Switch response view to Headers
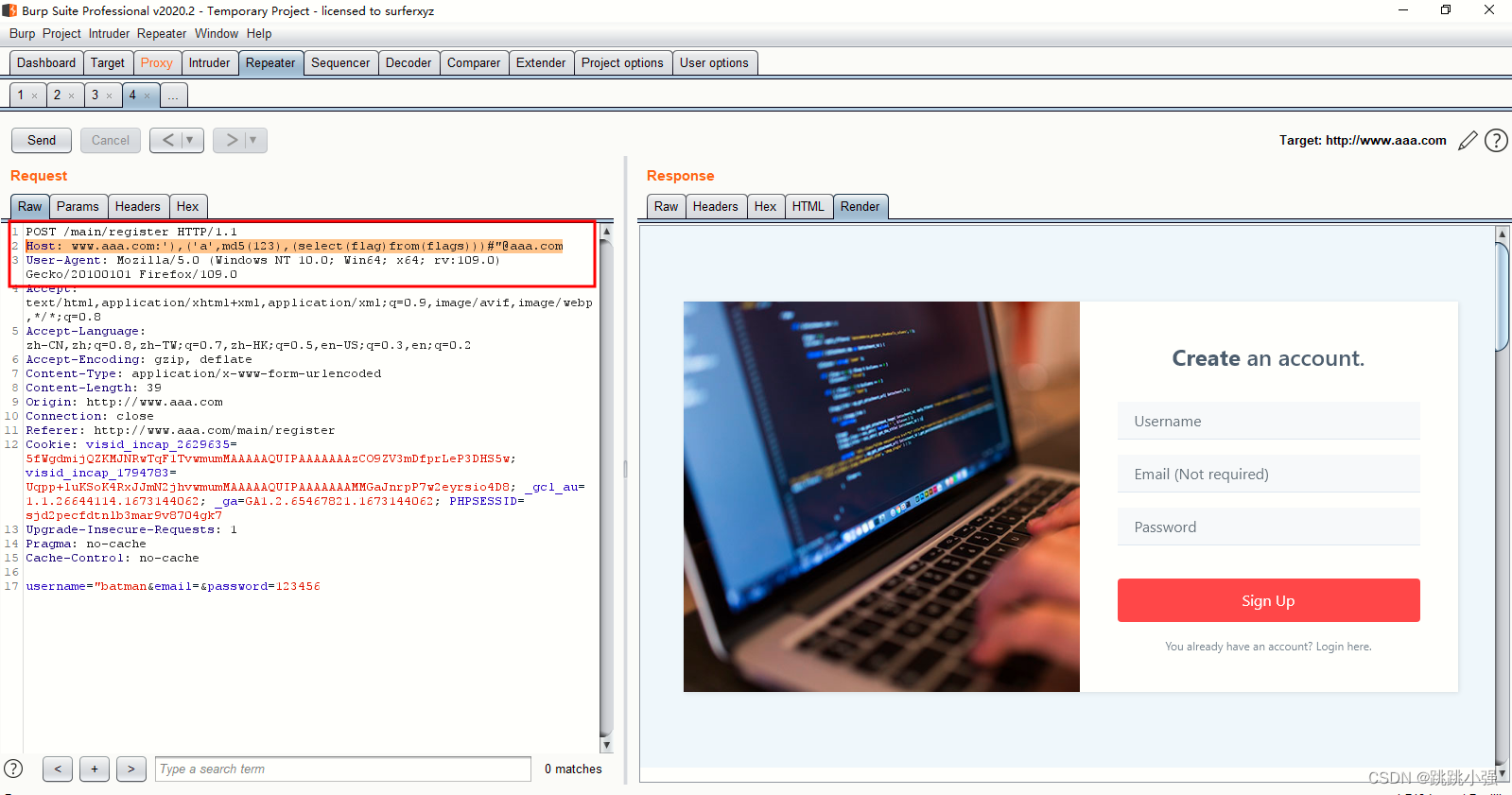1512x795 pixels. (716, 206)
